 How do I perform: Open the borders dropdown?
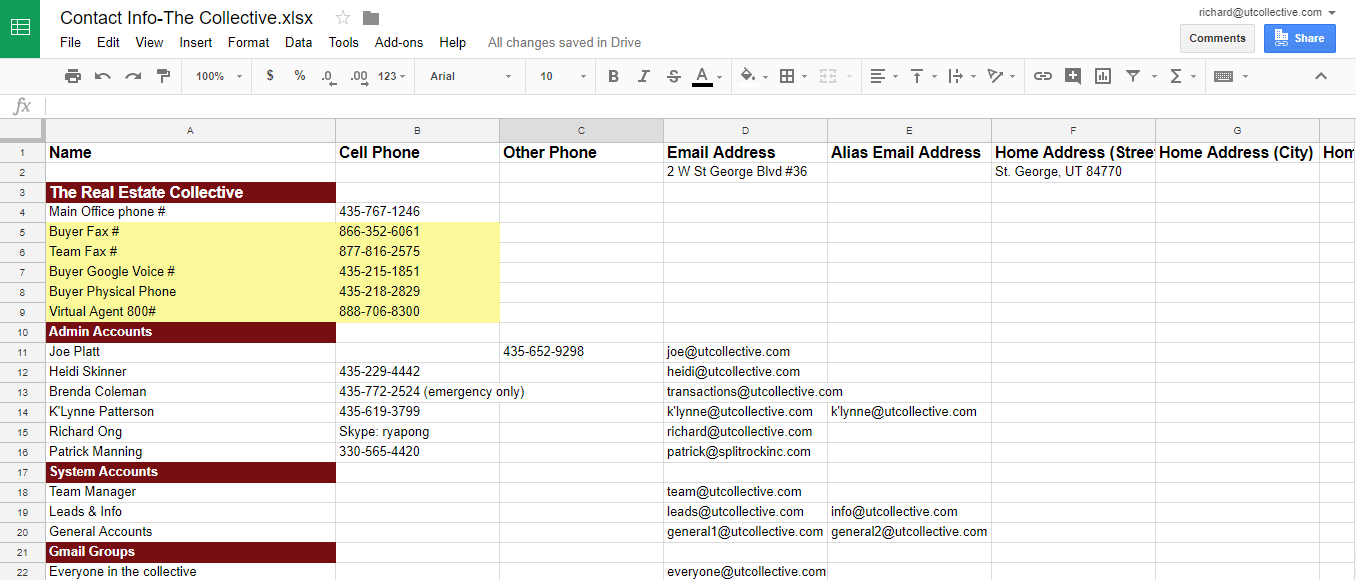[x=793, y=76]
